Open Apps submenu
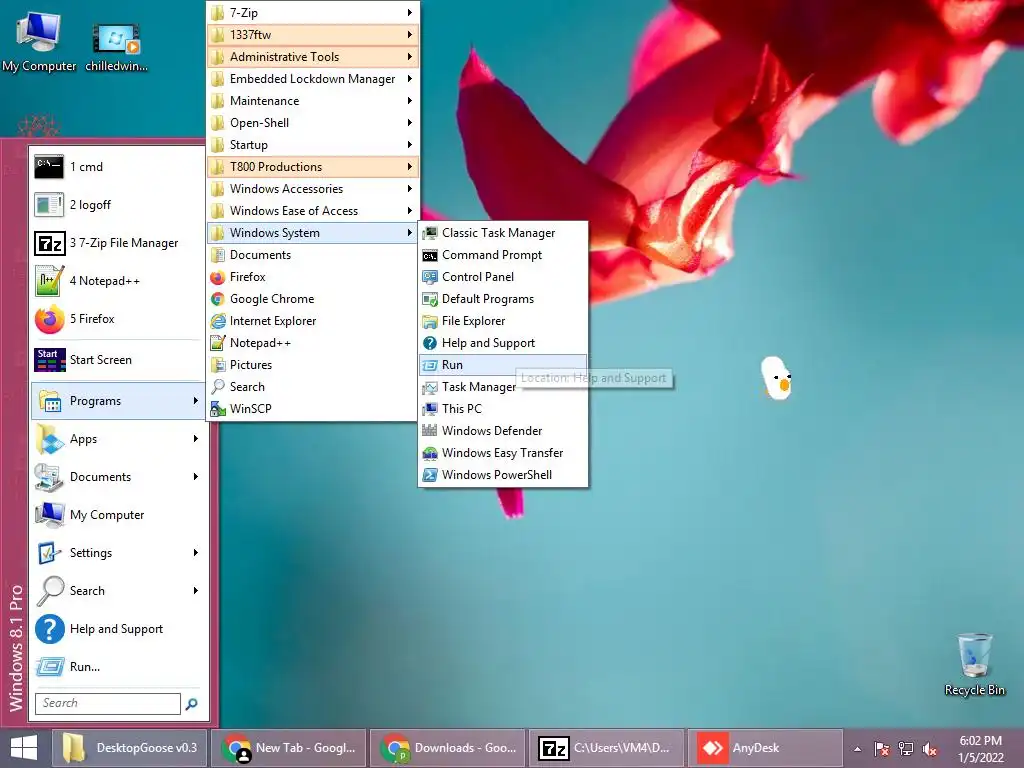 coord(117,439)
